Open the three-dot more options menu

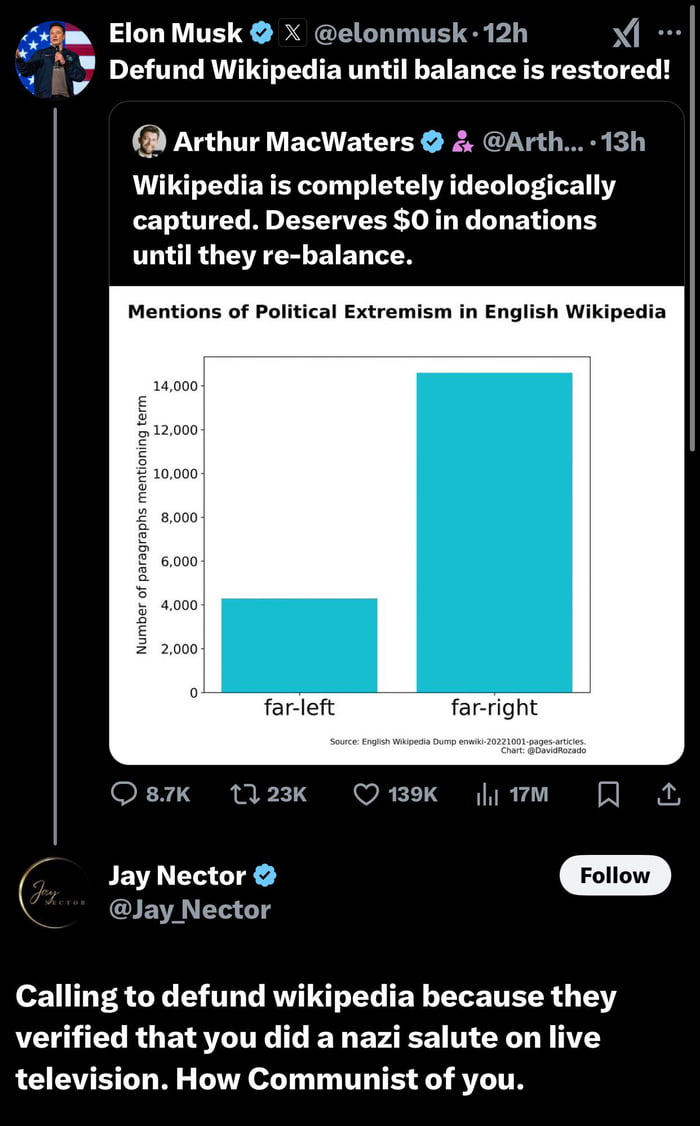[x=669, y=31]
